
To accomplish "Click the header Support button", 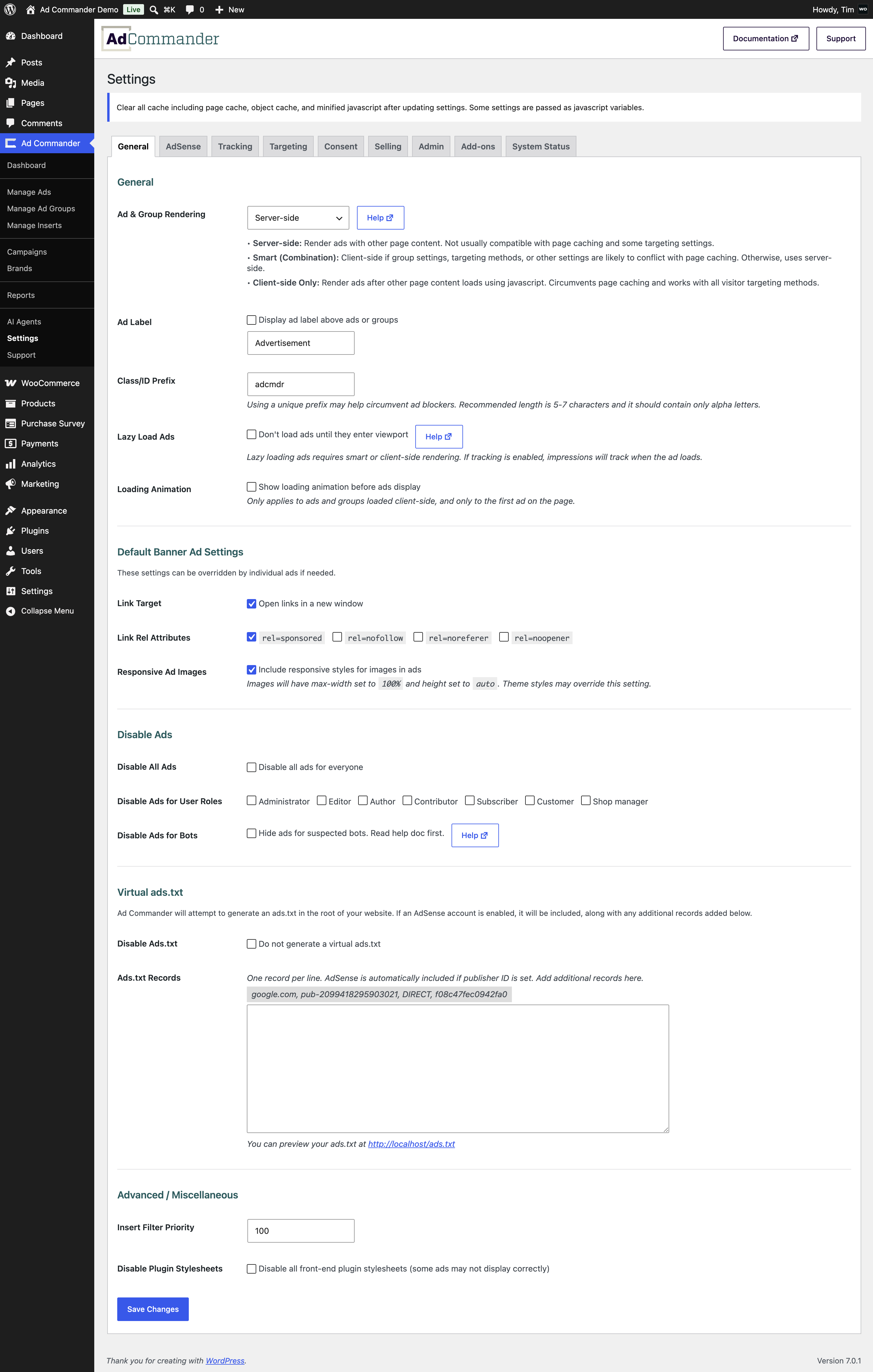I will pyautogui.click(x=841, y=39).
